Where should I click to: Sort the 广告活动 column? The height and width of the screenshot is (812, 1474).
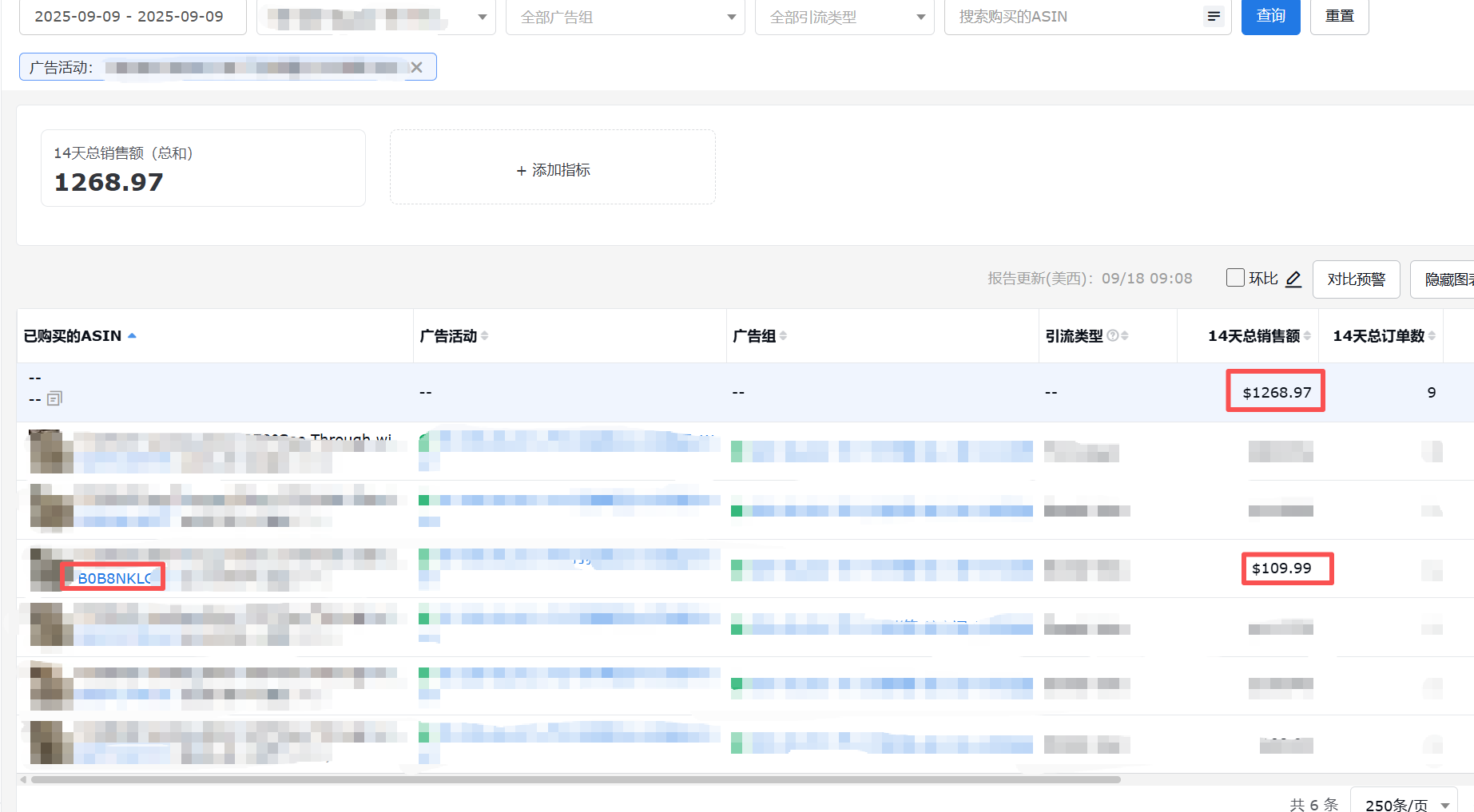[485, 336]
